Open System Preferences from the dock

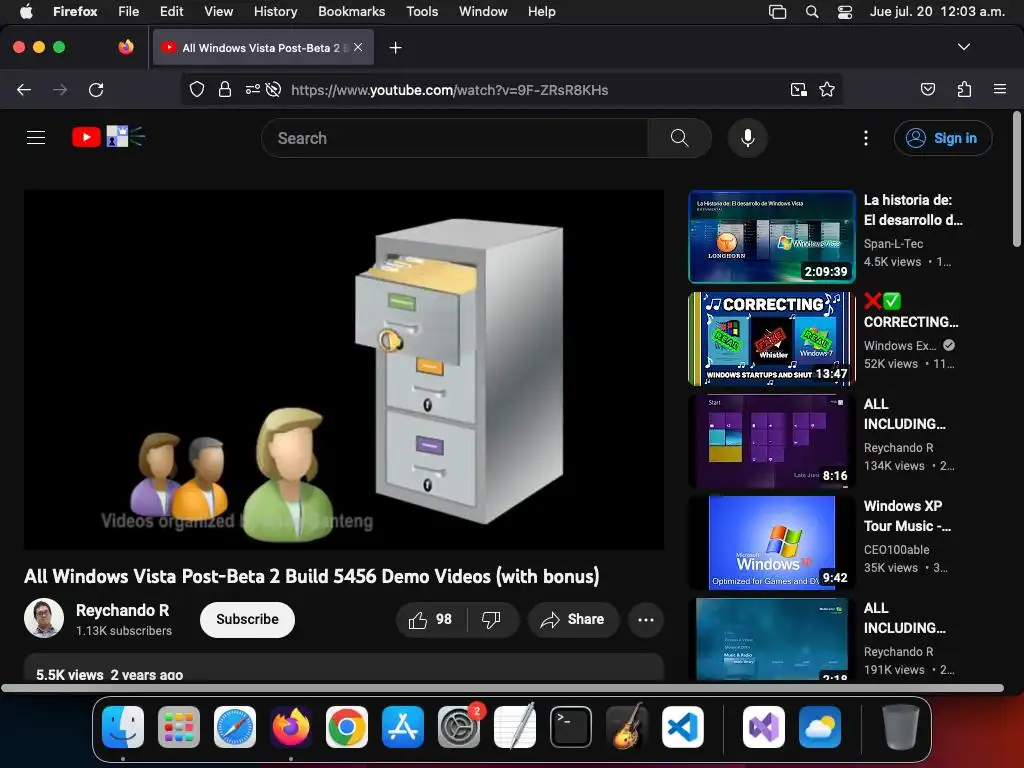coord(458,727)
